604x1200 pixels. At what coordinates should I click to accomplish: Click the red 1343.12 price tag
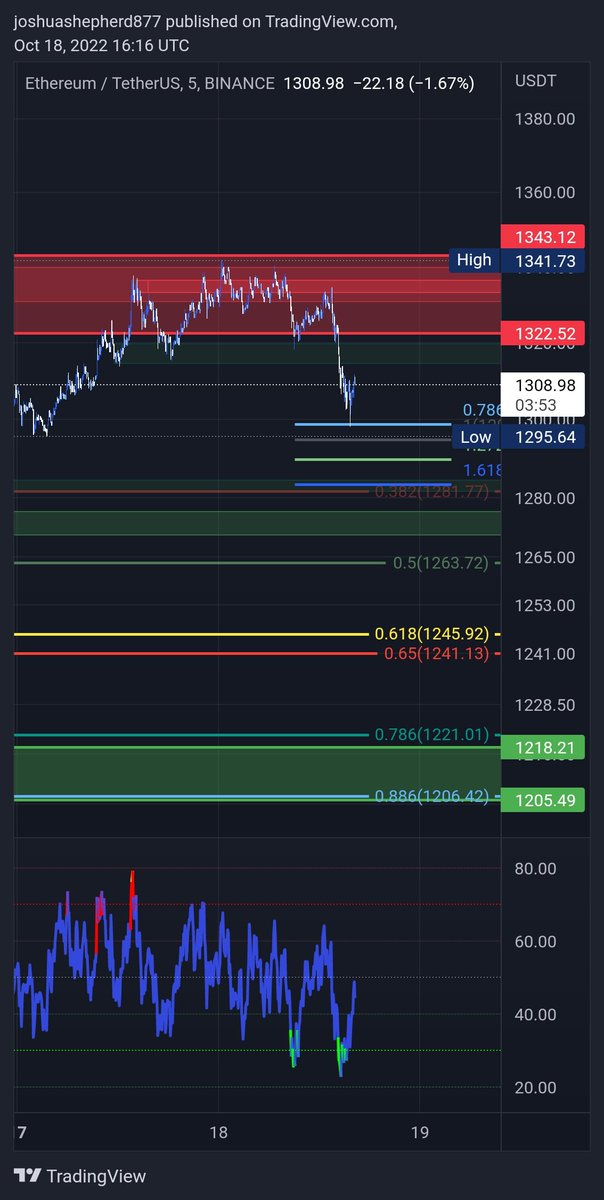[x=545, y=237]
